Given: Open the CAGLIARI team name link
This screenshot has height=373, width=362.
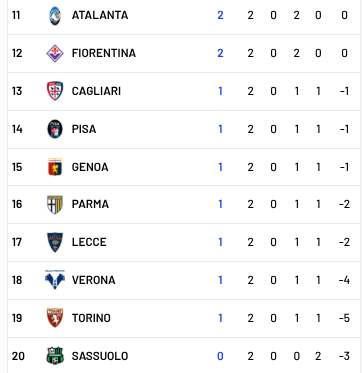Looking at the screenshot, I should click(x=96, y=91).
